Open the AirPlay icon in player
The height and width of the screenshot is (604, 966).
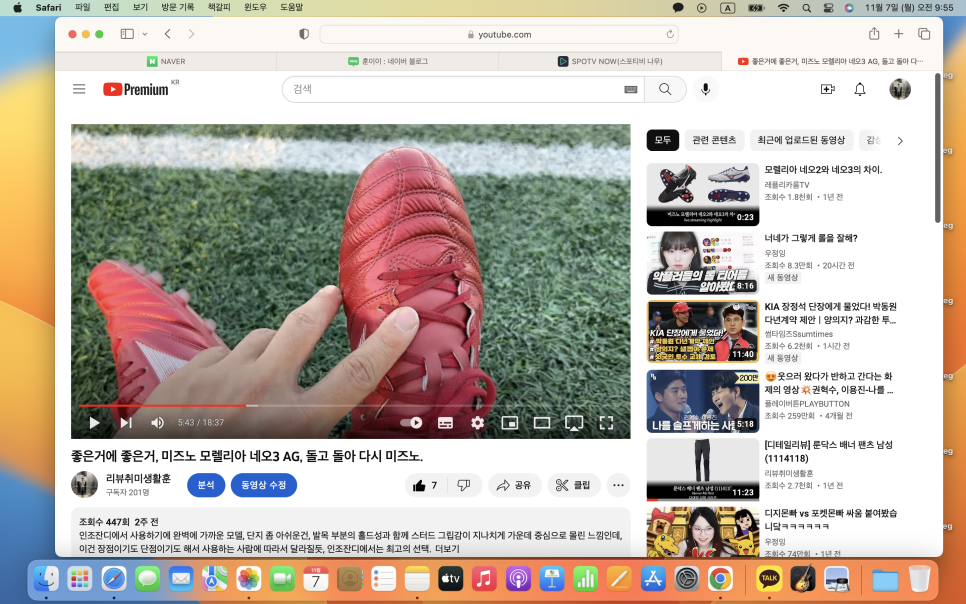(x=574, y=423)
